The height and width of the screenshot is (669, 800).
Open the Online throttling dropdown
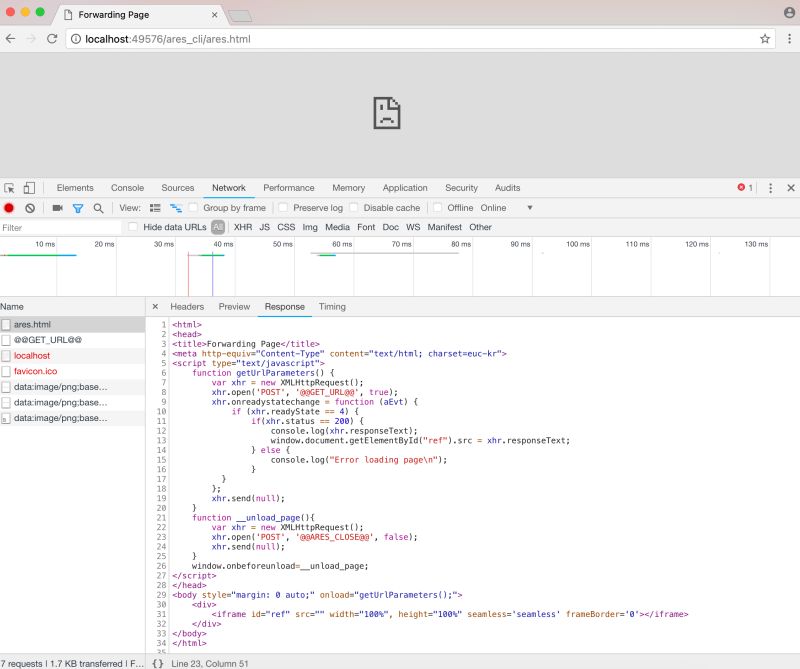506,208
